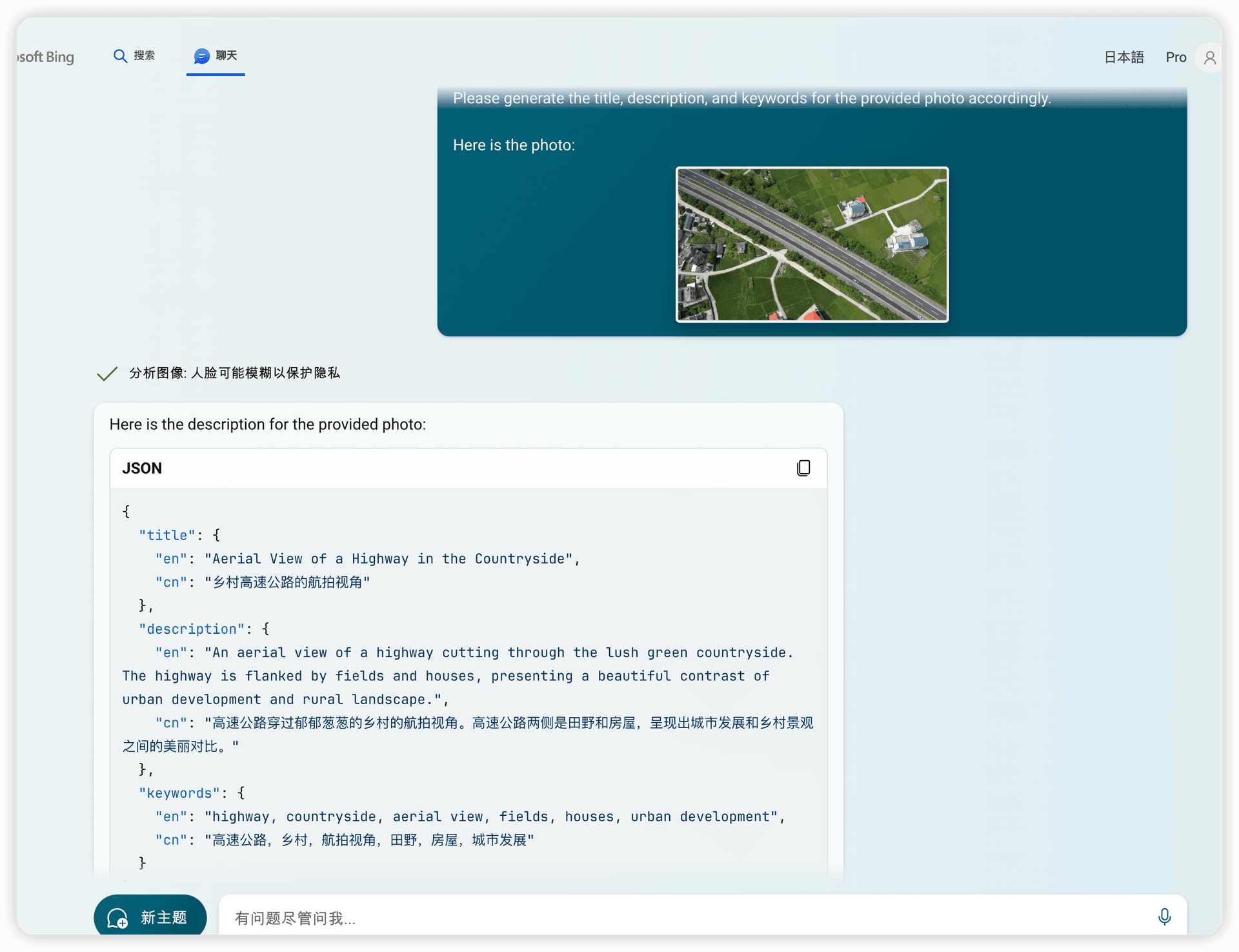1239x952 pixels.
Task: Click the JSON code block header label
Action: click(x=142, y=469)
